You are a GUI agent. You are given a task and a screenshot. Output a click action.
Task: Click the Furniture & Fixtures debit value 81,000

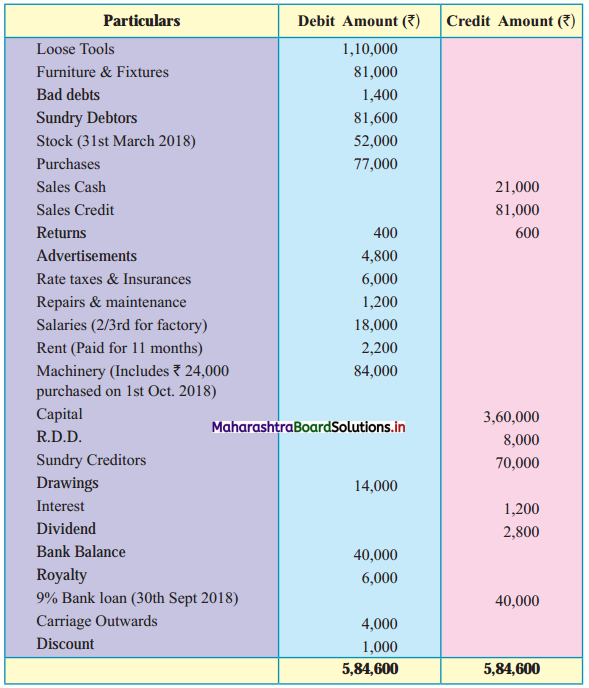point(376,72)
